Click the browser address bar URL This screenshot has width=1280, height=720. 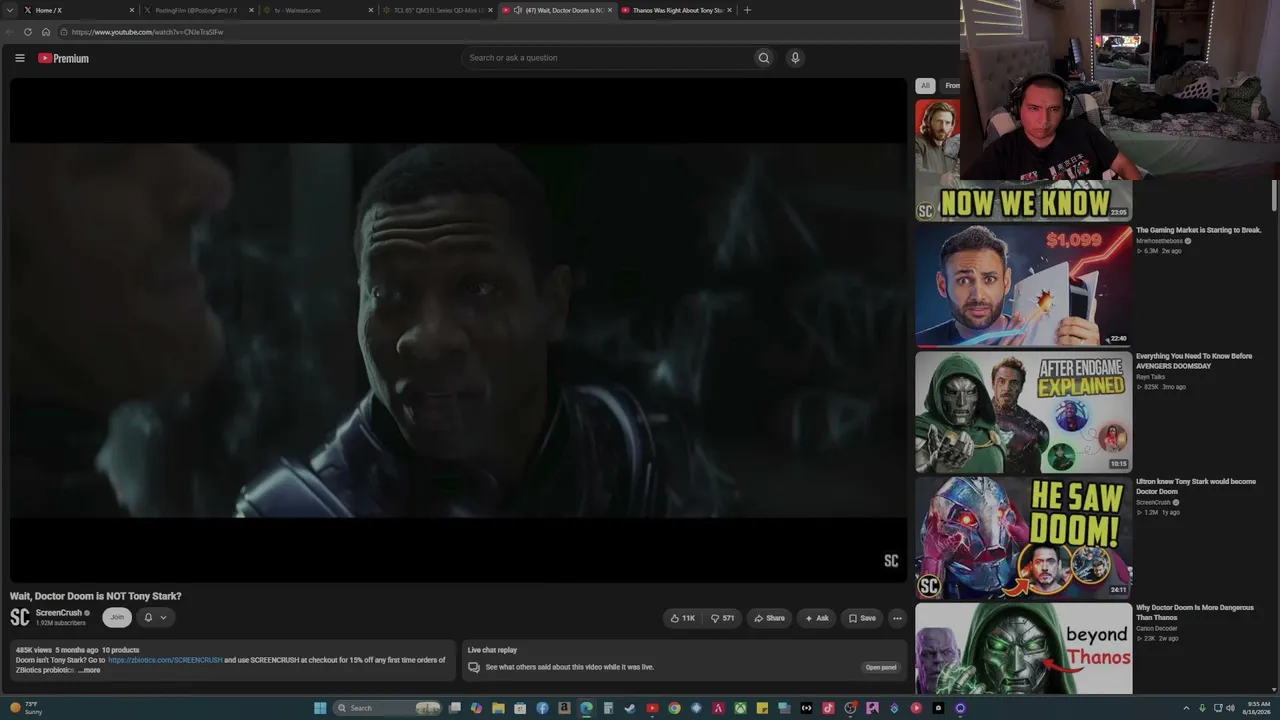[147, 32]
